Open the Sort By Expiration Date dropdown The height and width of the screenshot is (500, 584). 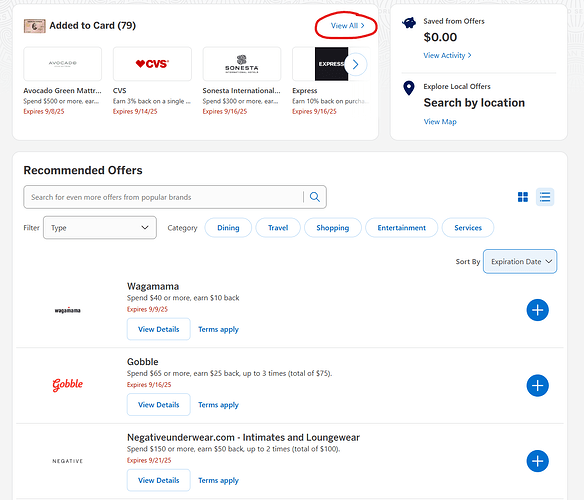tap(520, 262)
